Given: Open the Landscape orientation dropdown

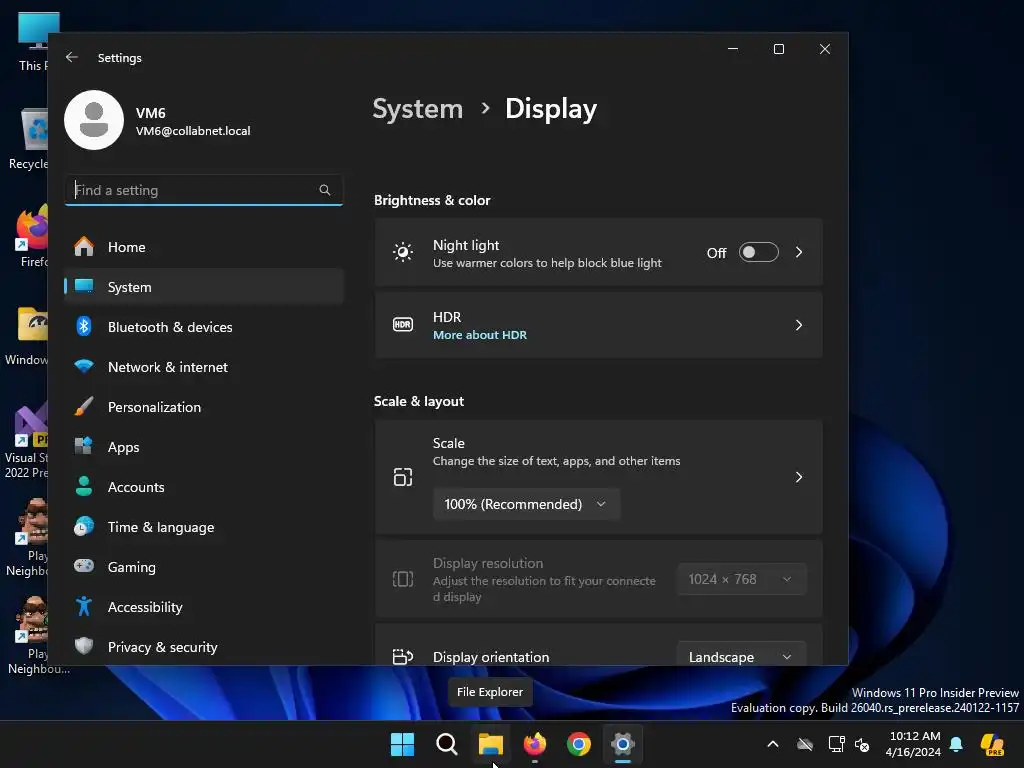Looking at the screenshot, I should [x=742, y=654].
